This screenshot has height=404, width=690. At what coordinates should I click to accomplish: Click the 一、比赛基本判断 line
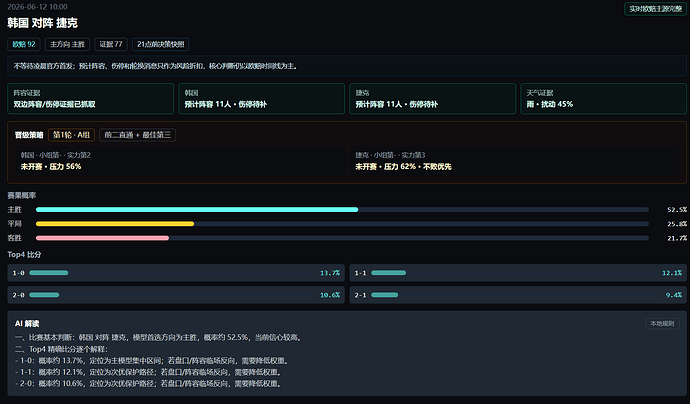159,338
